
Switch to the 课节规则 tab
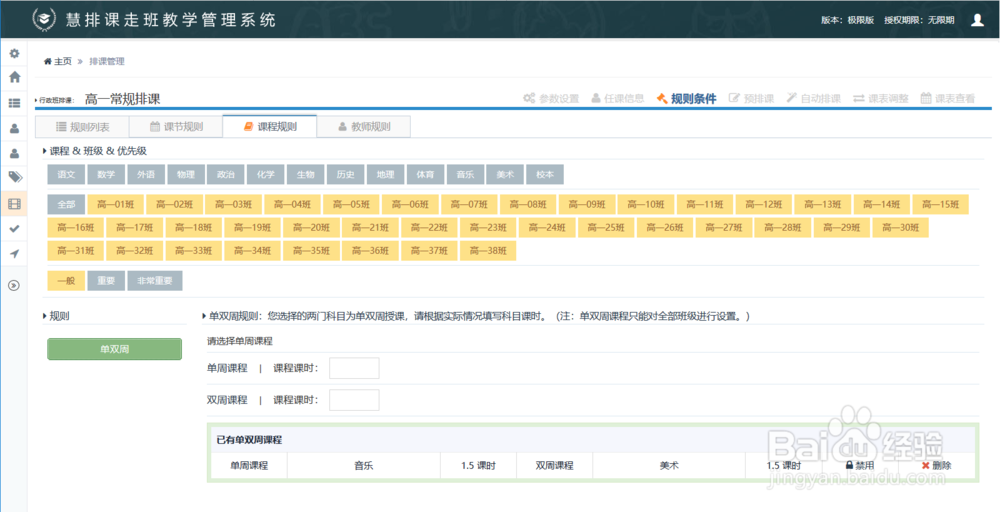click(176, 127)
